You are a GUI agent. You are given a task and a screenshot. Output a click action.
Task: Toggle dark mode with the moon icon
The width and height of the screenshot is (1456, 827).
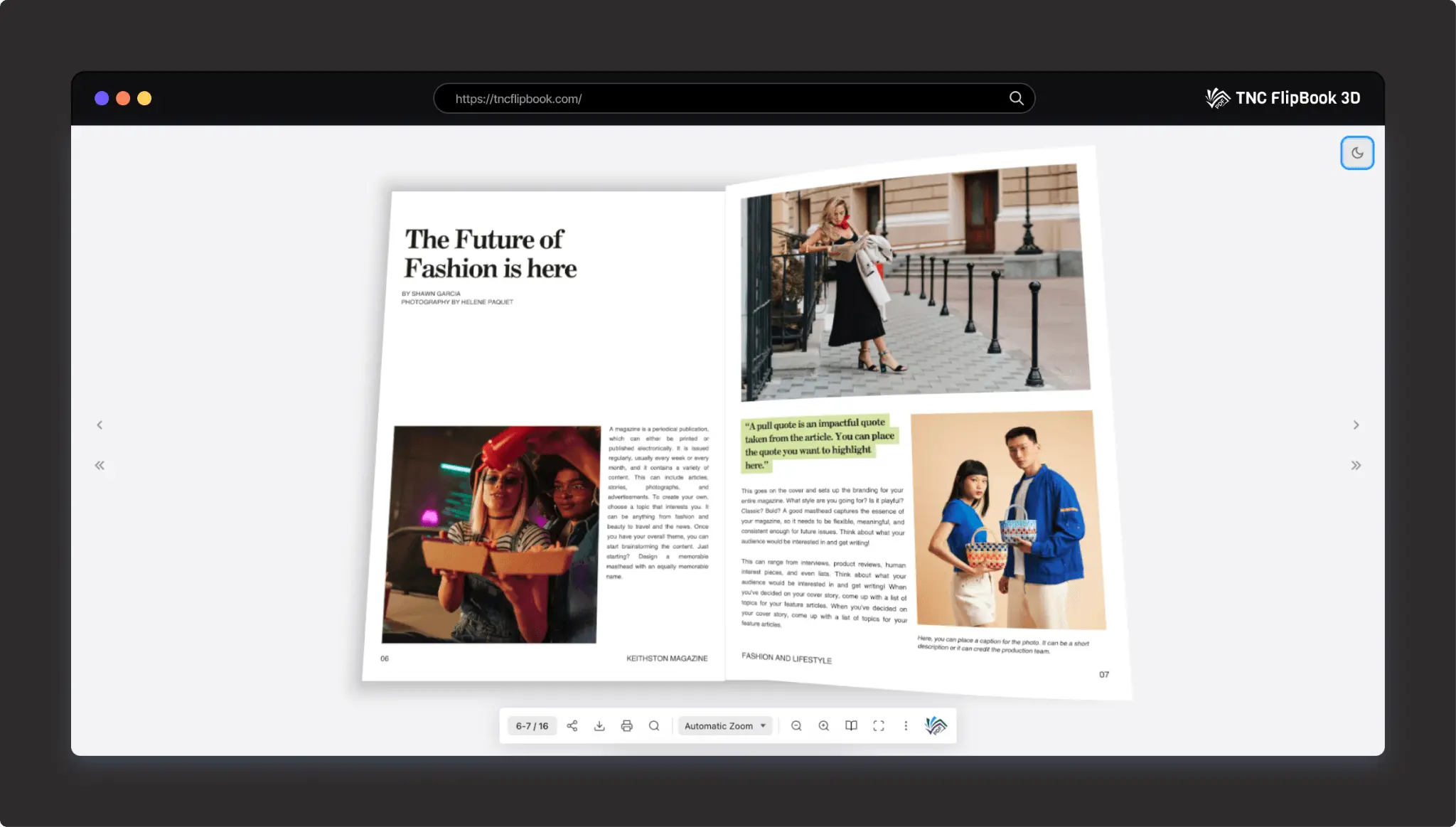1356,153
